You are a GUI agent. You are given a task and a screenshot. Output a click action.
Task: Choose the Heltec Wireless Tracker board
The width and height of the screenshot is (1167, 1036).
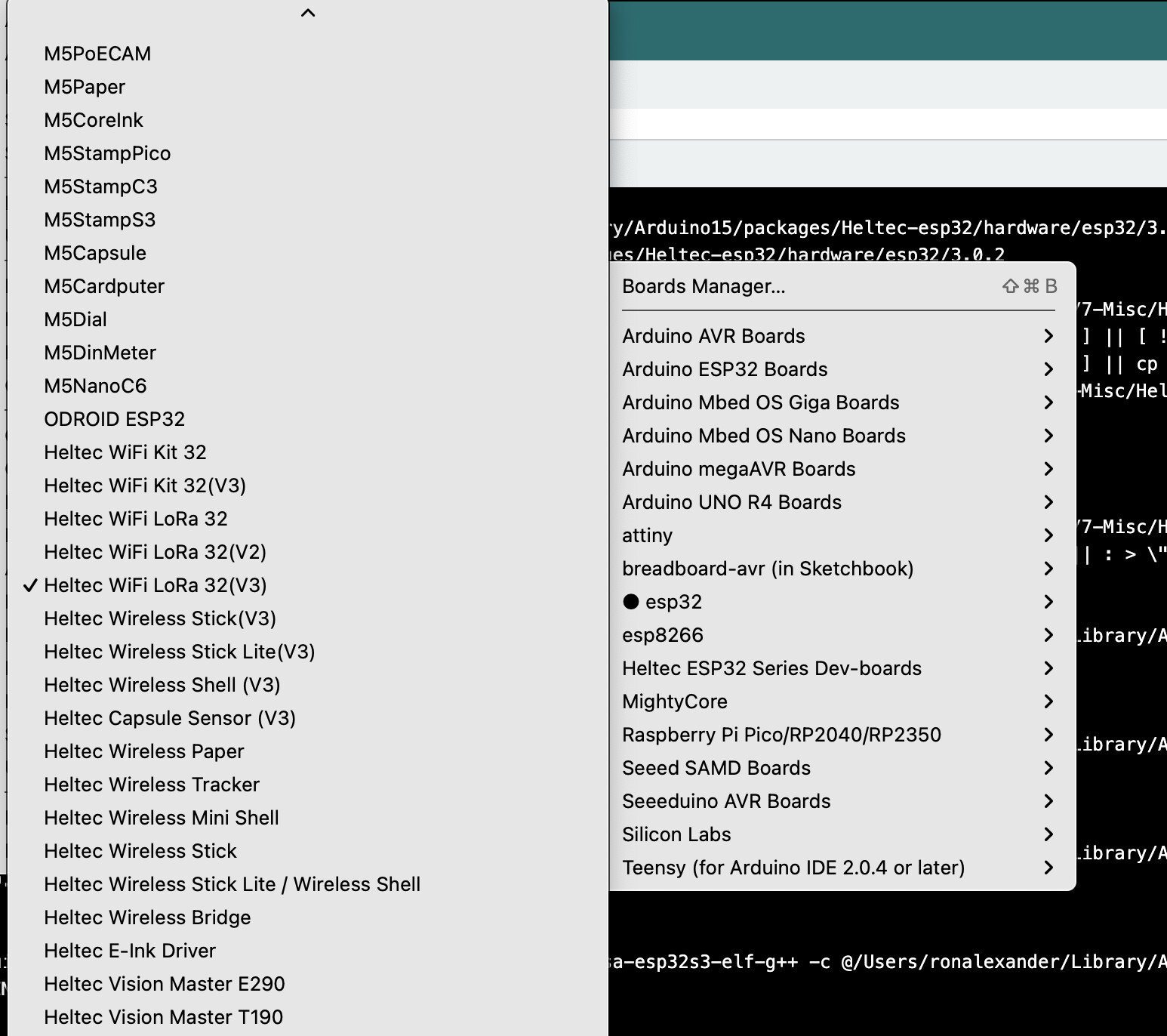(x=152, y=785)
